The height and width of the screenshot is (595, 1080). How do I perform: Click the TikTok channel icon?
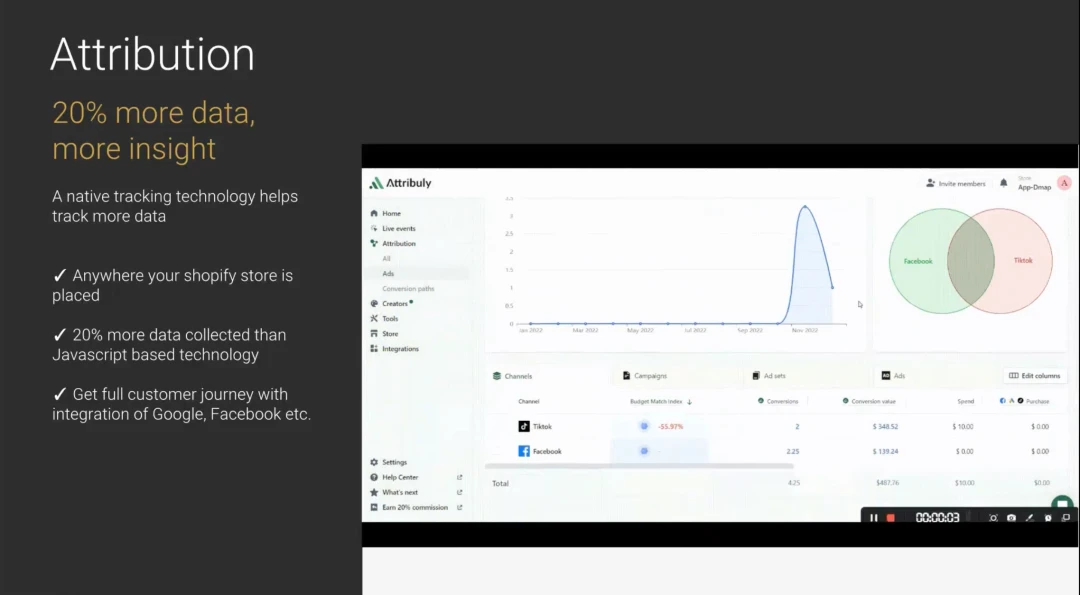(523, 426)
